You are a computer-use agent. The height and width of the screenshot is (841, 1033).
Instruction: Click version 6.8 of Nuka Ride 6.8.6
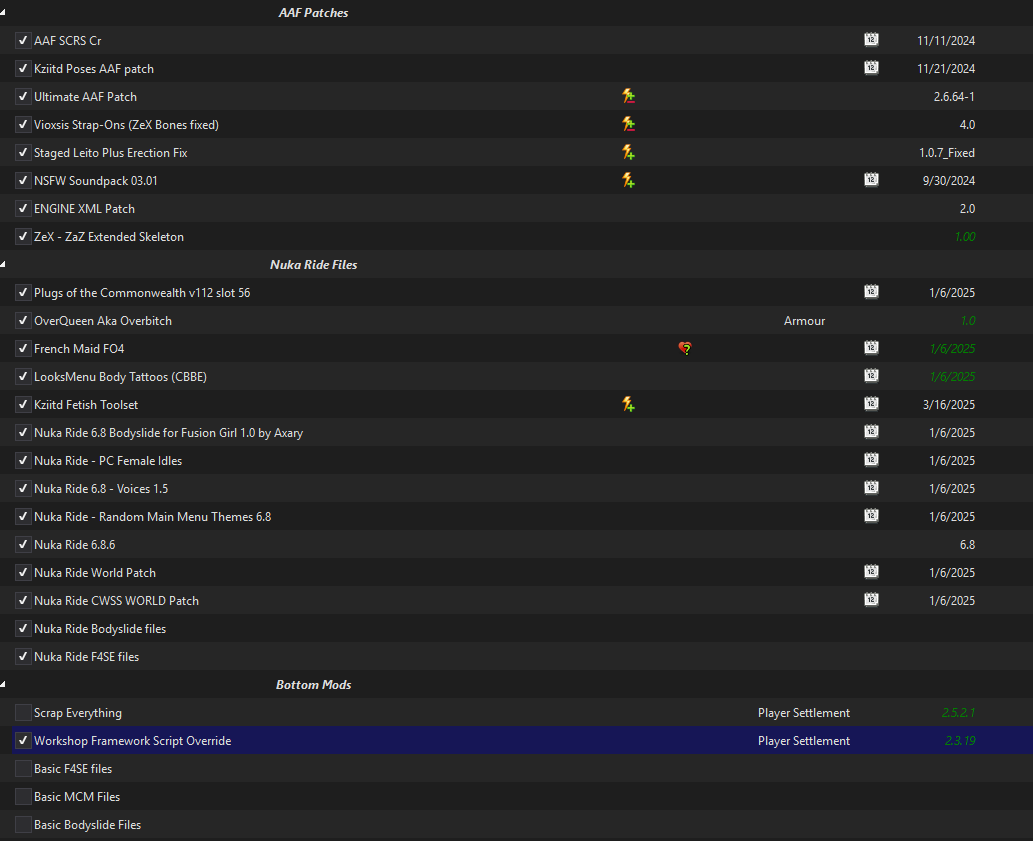click(x=967, y=545)
